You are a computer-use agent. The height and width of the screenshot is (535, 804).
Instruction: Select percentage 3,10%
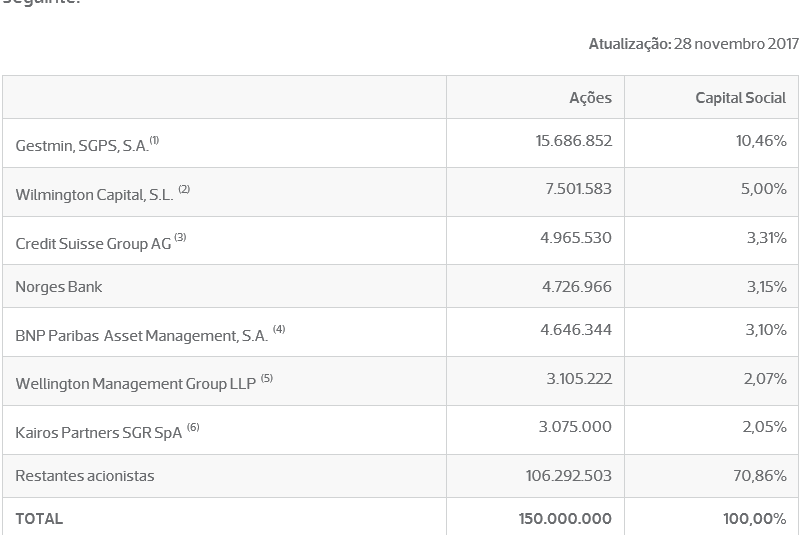coord(766,329)
